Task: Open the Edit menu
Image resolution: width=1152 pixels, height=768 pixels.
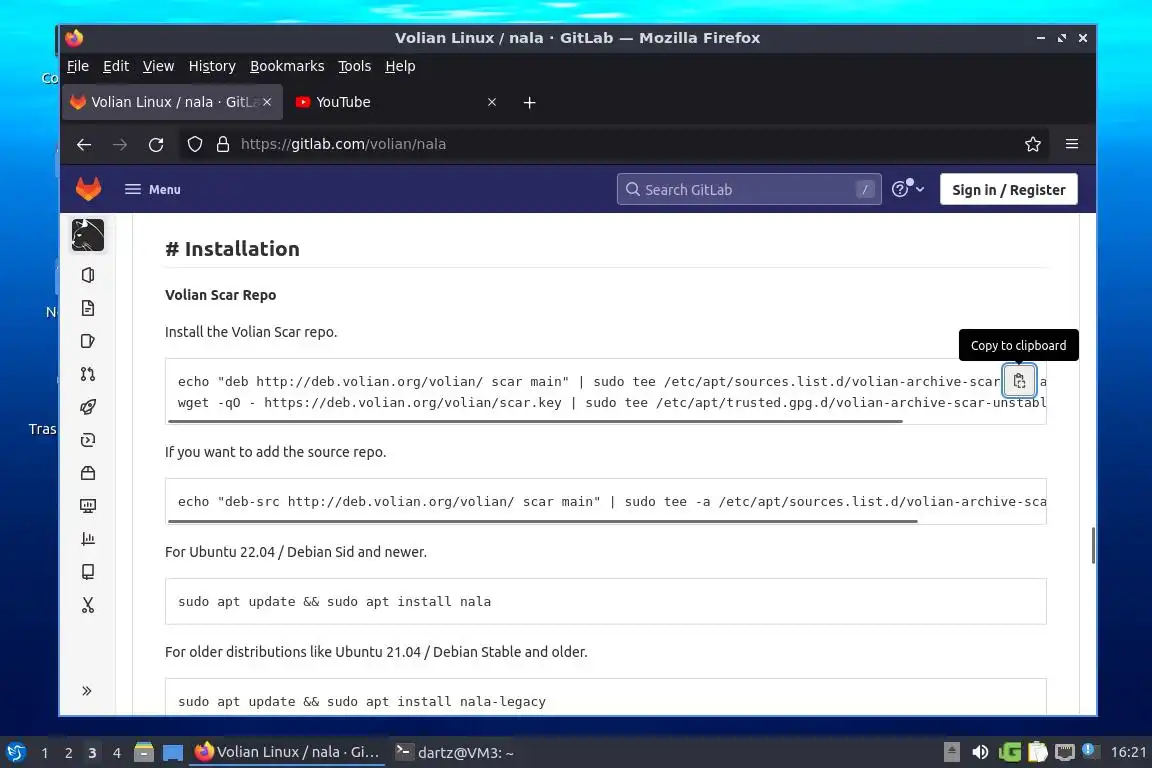Action: pos(116,66)
